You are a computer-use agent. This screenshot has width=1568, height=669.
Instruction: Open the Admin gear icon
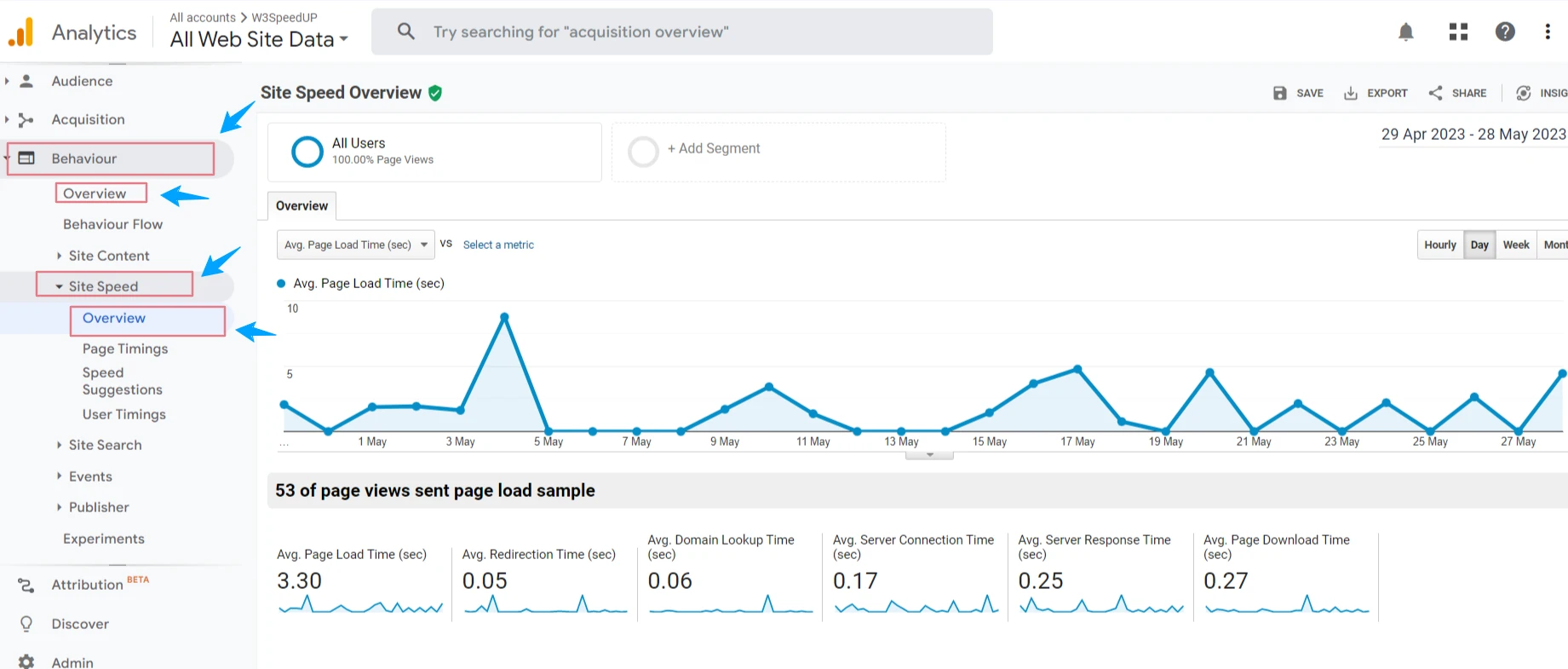26,661
